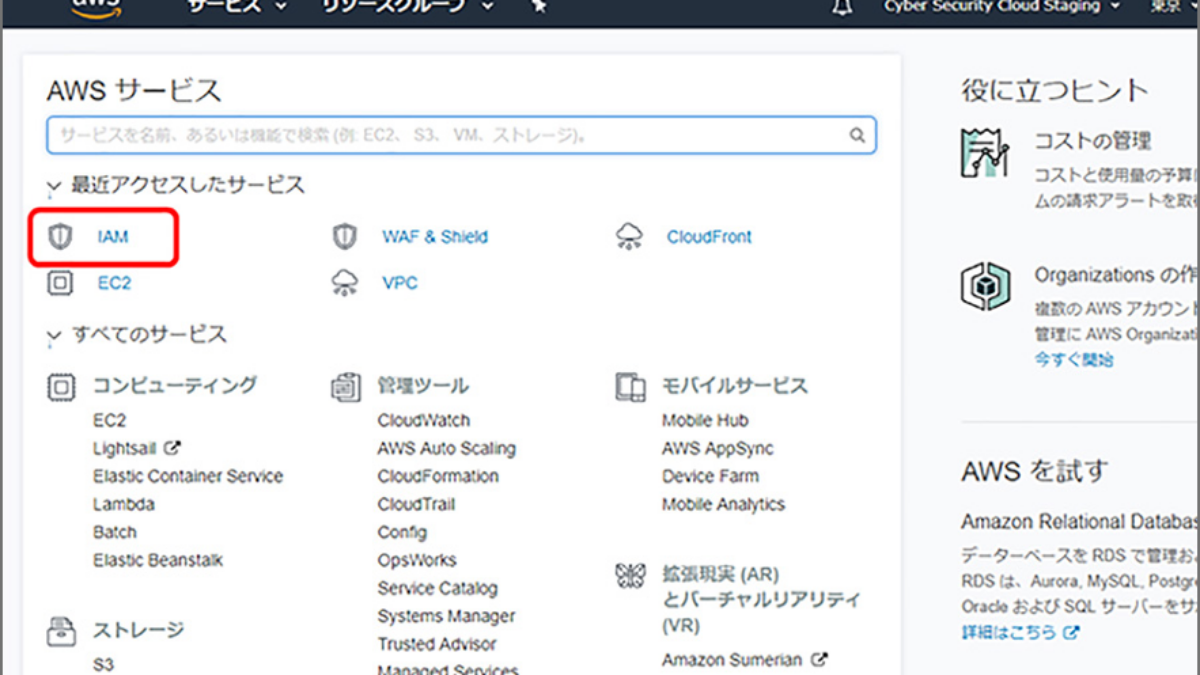The width and height of the screenshot is (1200, 675).
Task: Click the EC2 chip icon in recent services
Action: click(61, 283)
